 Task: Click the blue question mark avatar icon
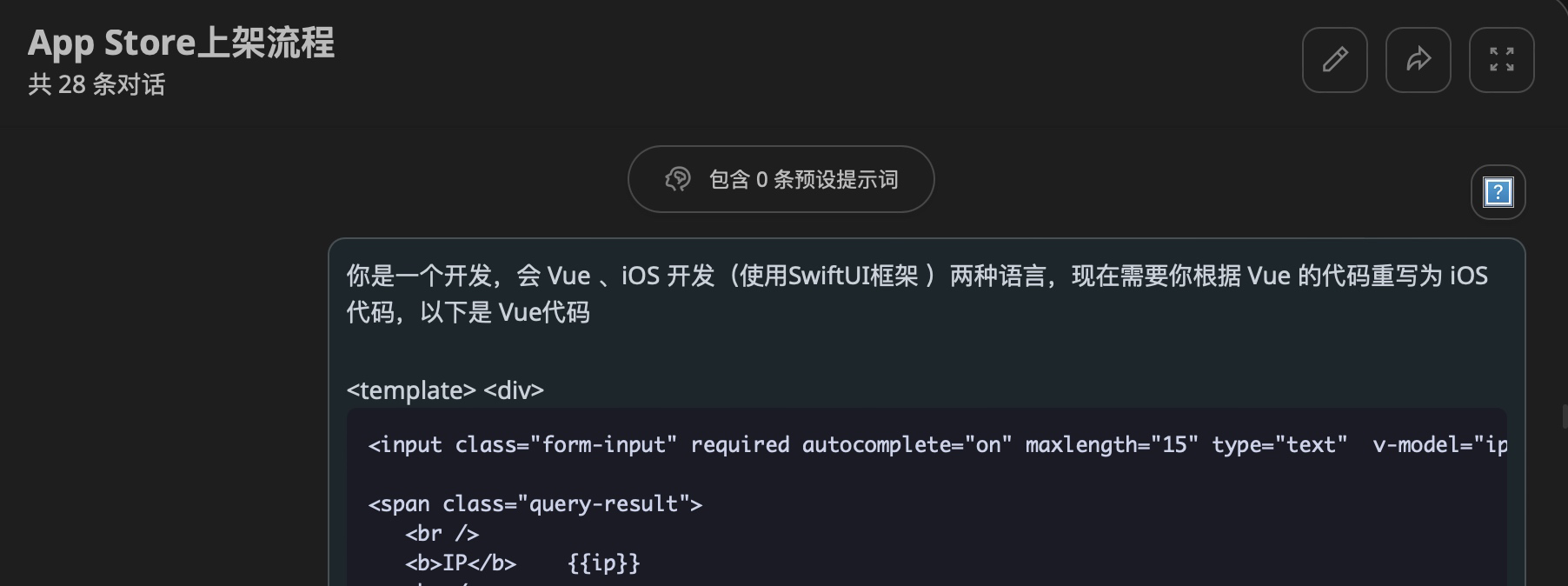coord(1498,192)
